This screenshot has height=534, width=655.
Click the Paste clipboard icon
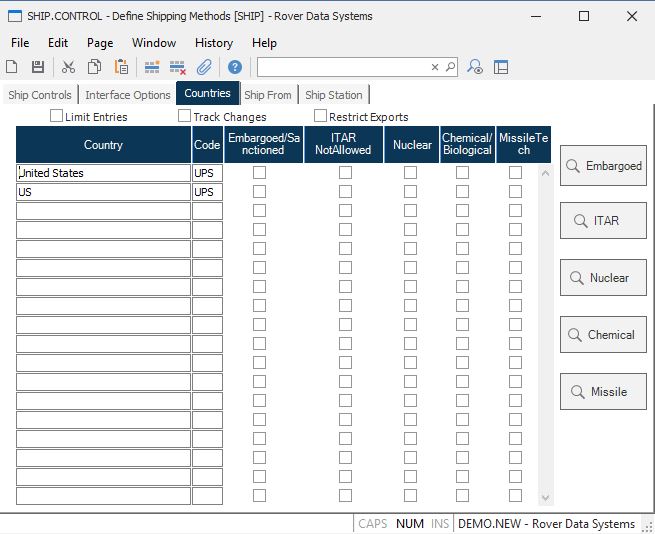click(x=121, y=67)
